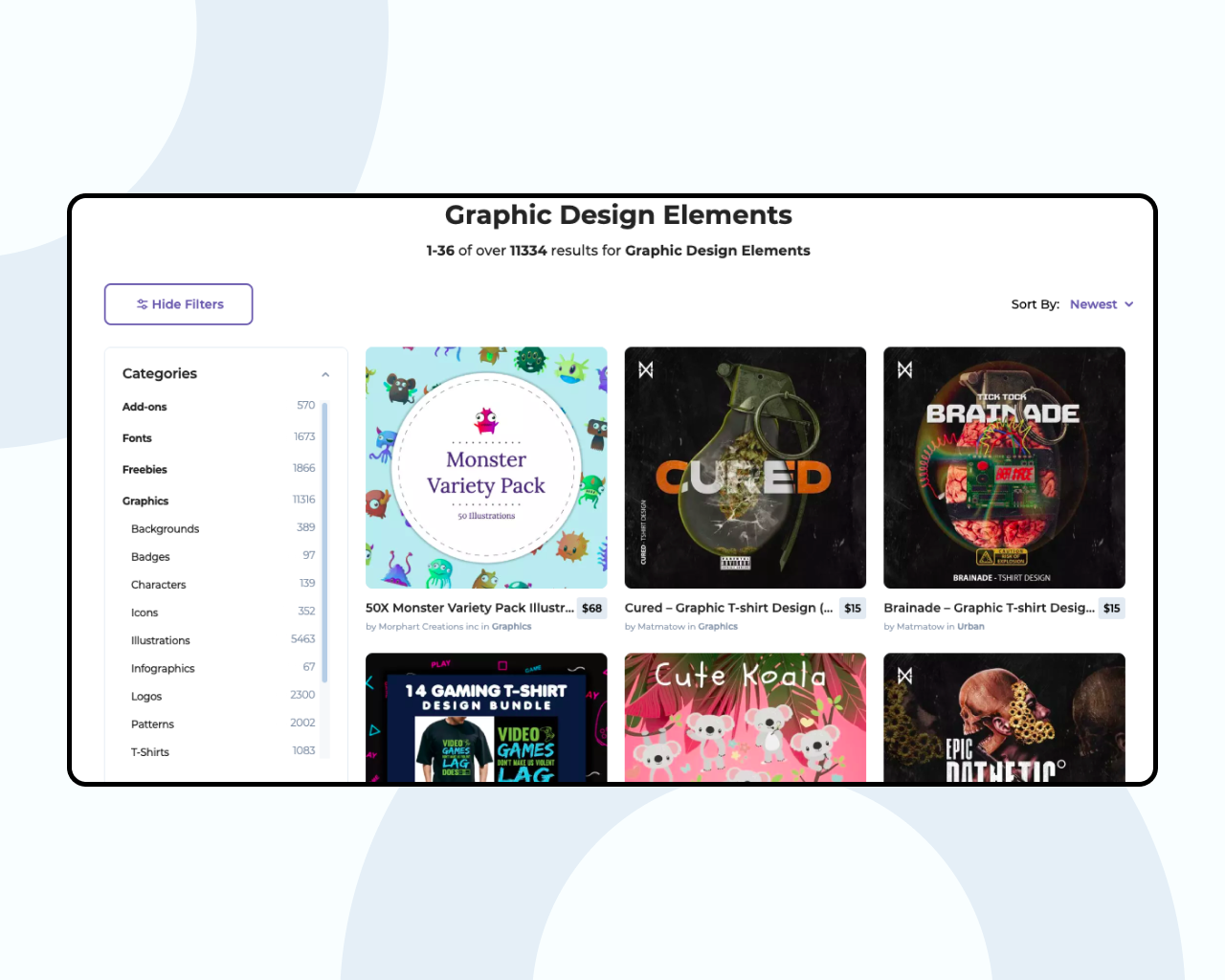Click the Urban category link under Brainade
1225x980 pixels.
click(x=970, y=627)
